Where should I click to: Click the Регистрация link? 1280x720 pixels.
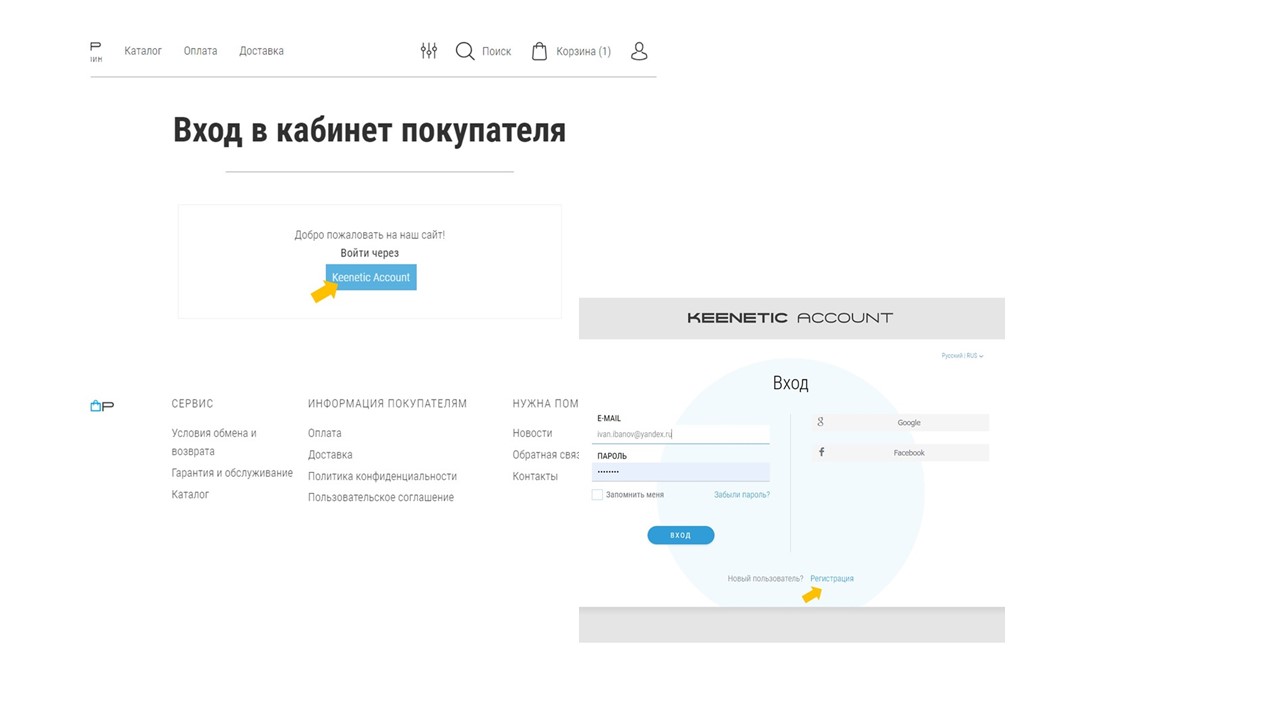(831, 578)
